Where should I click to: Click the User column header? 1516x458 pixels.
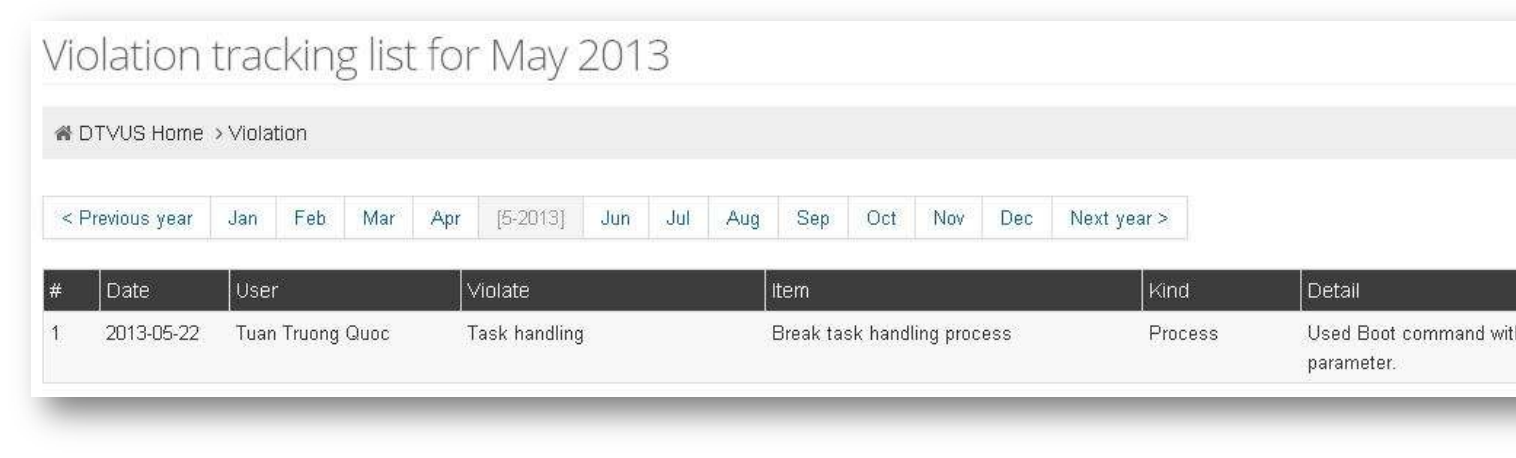point(256,291)
